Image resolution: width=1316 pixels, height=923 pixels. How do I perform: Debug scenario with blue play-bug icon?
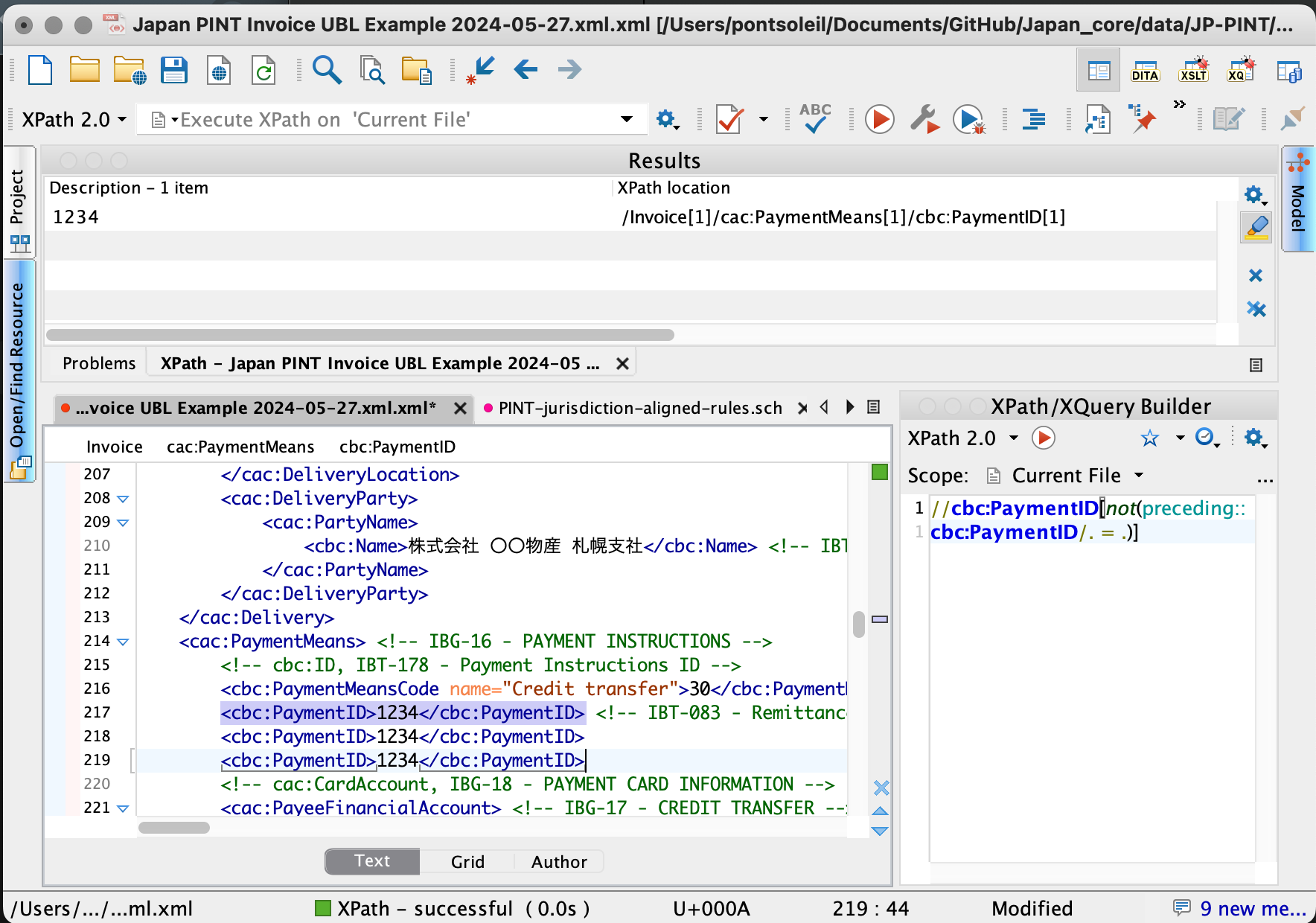969,119
